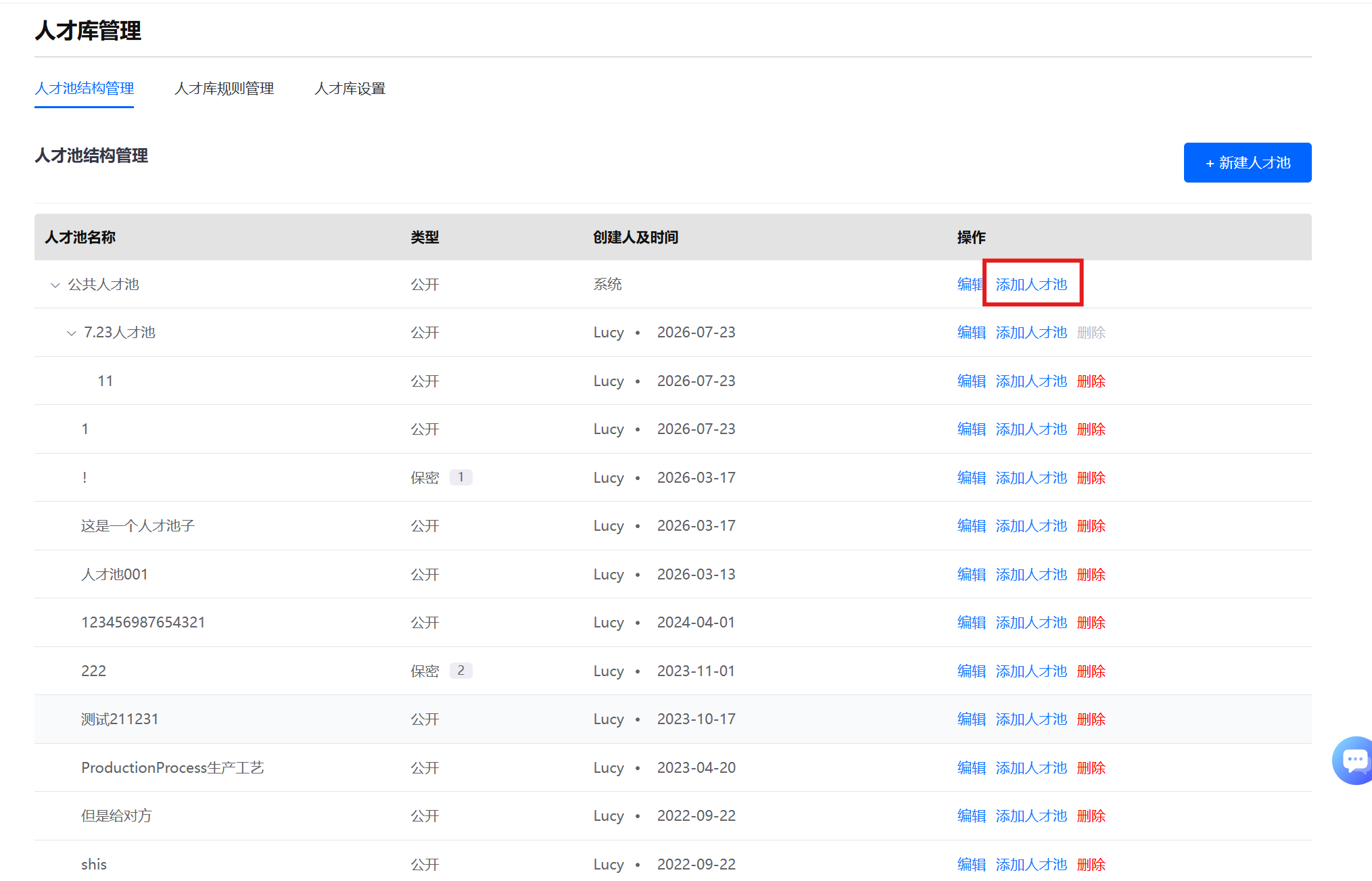Delete the 但是给对方 pool
The width and height of the screenshot is (1372, 881).
[1091, 816]
